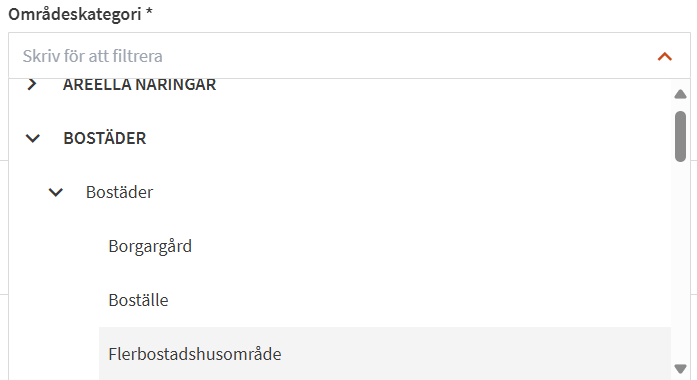The height and width of the screenshot is (380, 697).
Task: Click the 'Skriv för att filtrera' filter field
Action: coord(338,56)
